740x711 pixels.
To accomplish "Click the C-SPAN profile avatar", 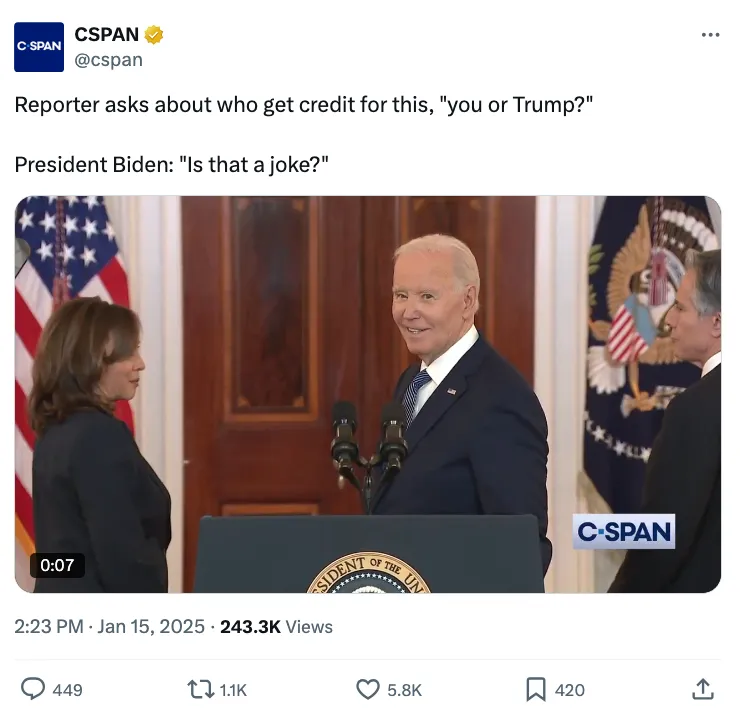I will pyautogui.click(x=39, y=47).
